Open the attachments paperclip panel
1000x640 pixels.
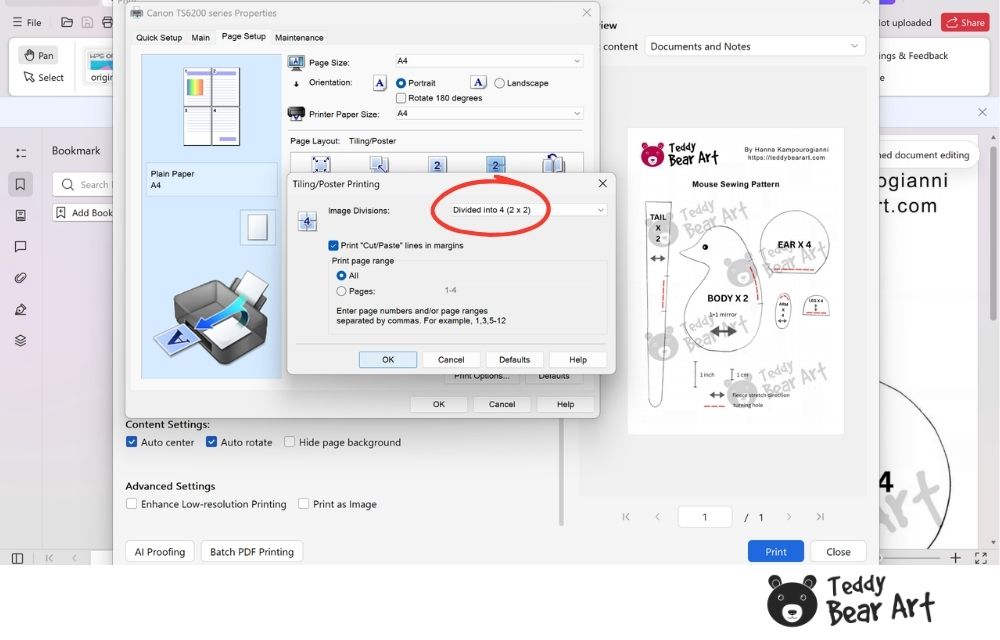pos(20,278)
